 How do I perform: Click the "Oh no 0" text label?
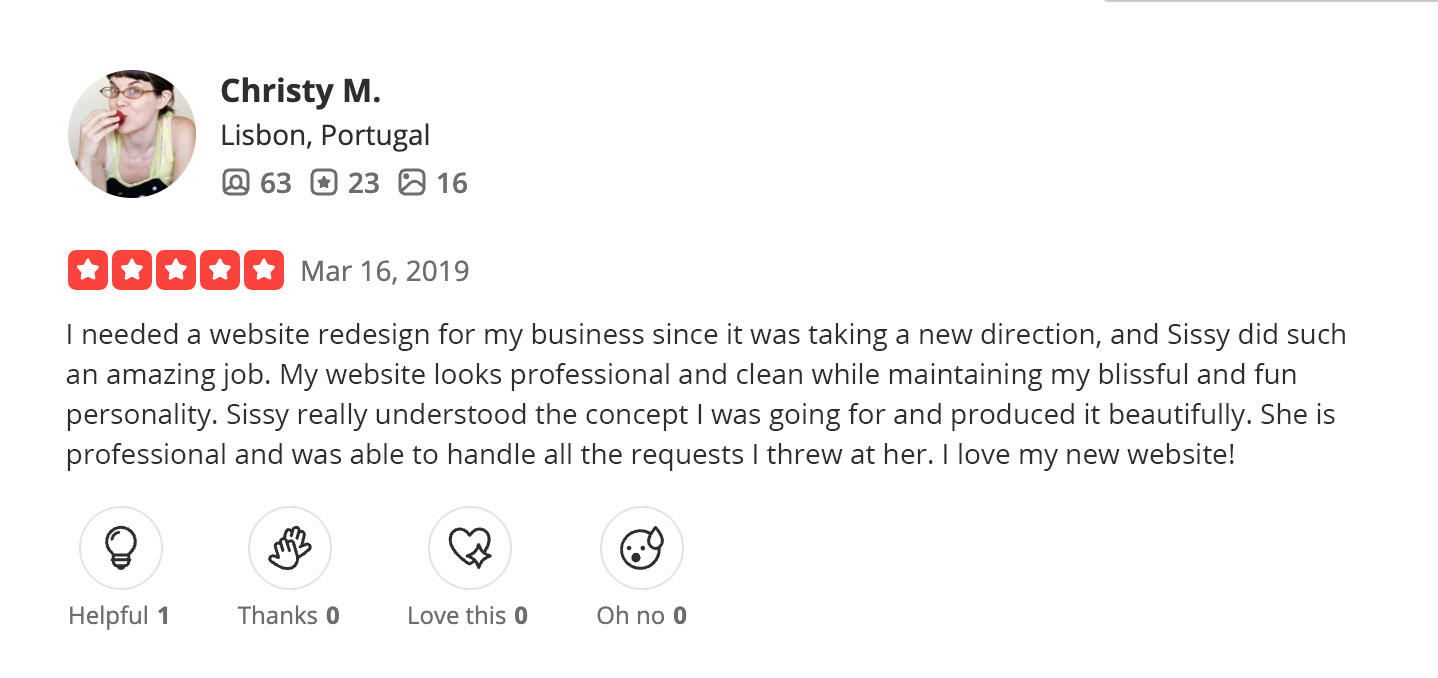point(641,615)
